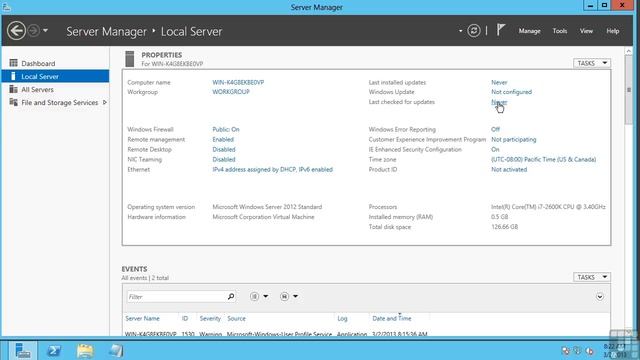Click NIC Teaming Disabled link
This screenshot has height=360, width=640.
point(224,160)
